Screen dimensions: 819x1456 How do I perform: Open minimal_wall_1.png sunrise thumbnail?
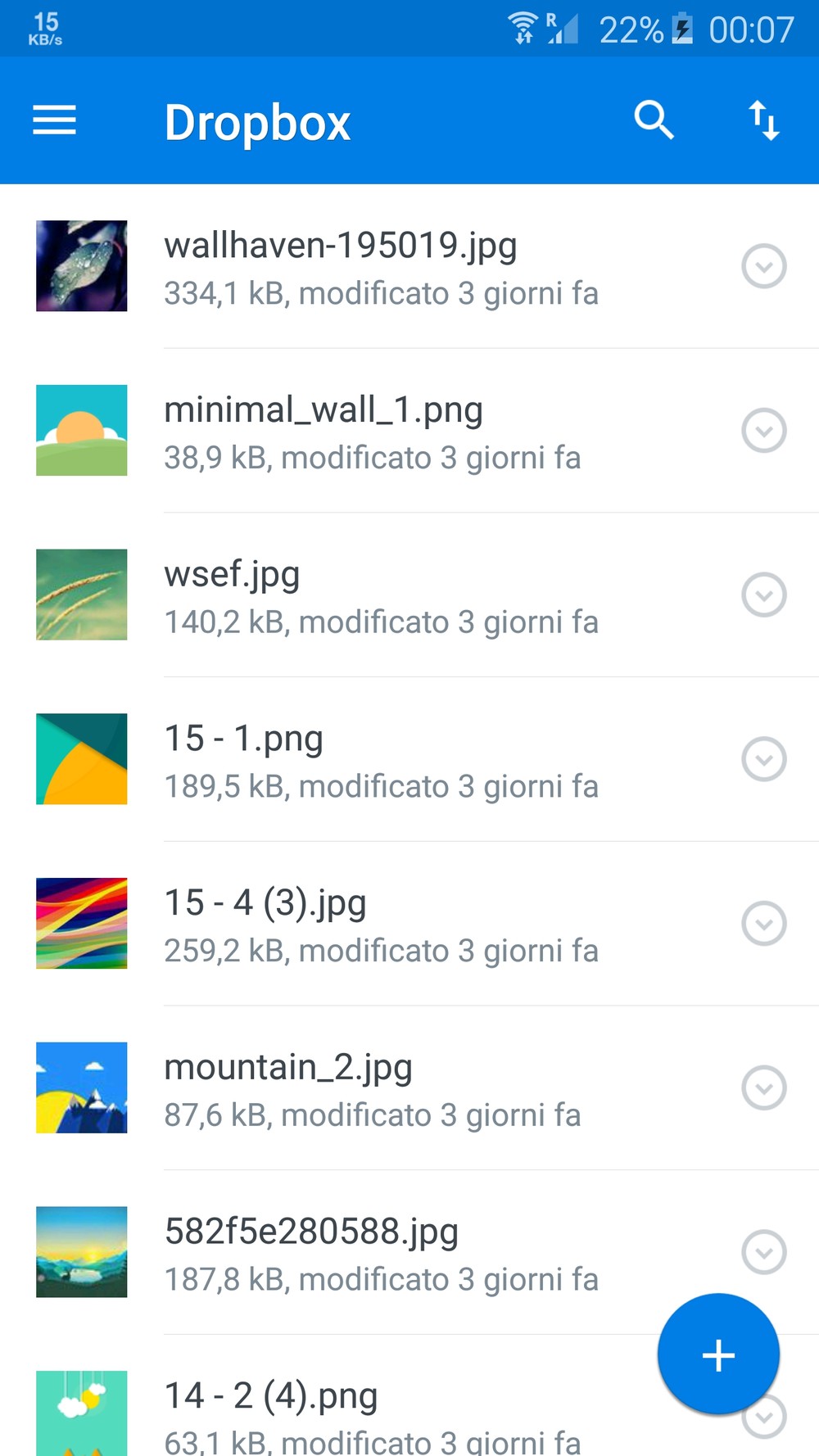pos(81,430)
